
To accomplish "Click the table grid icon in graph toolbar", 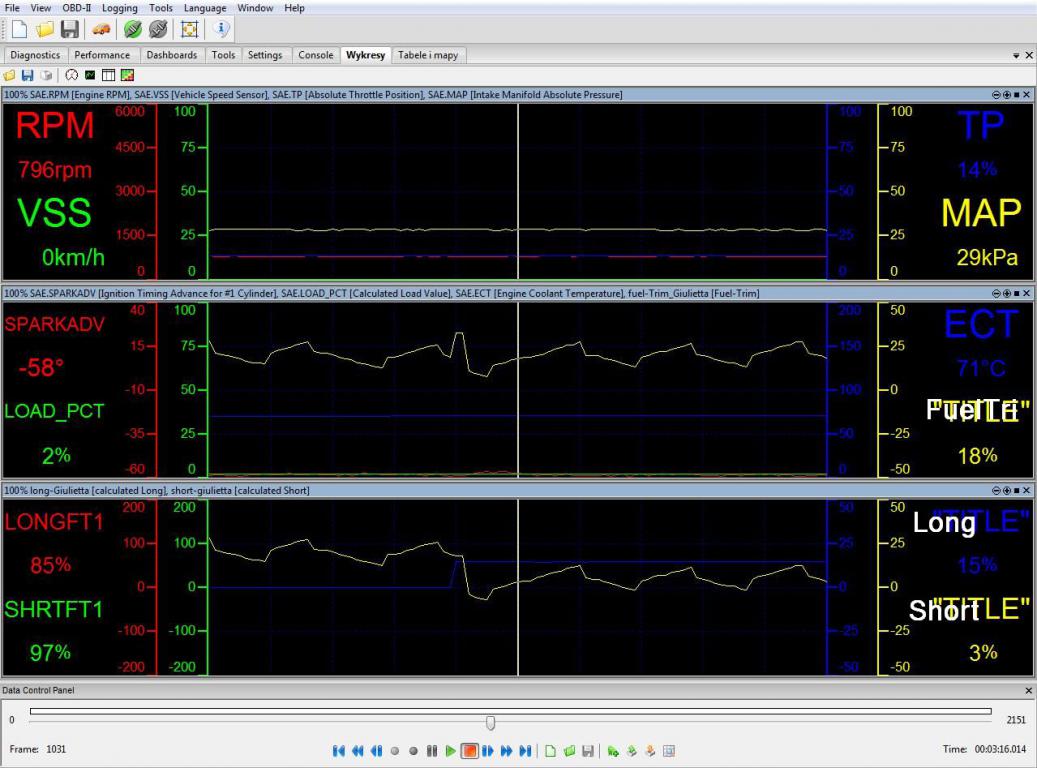I will click(x=108, y=75).
